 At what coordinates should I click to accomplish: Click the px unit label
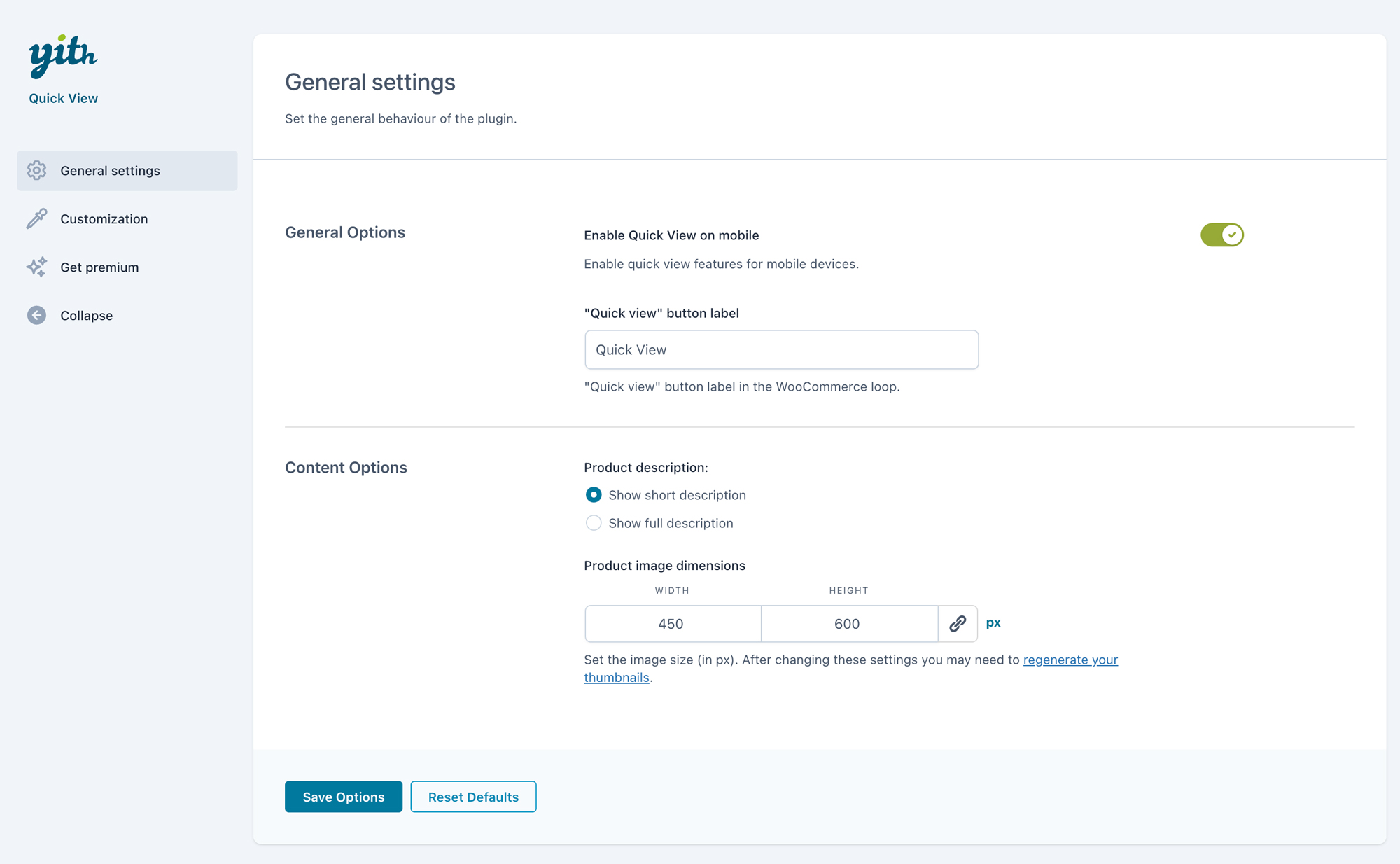(993, 622)
